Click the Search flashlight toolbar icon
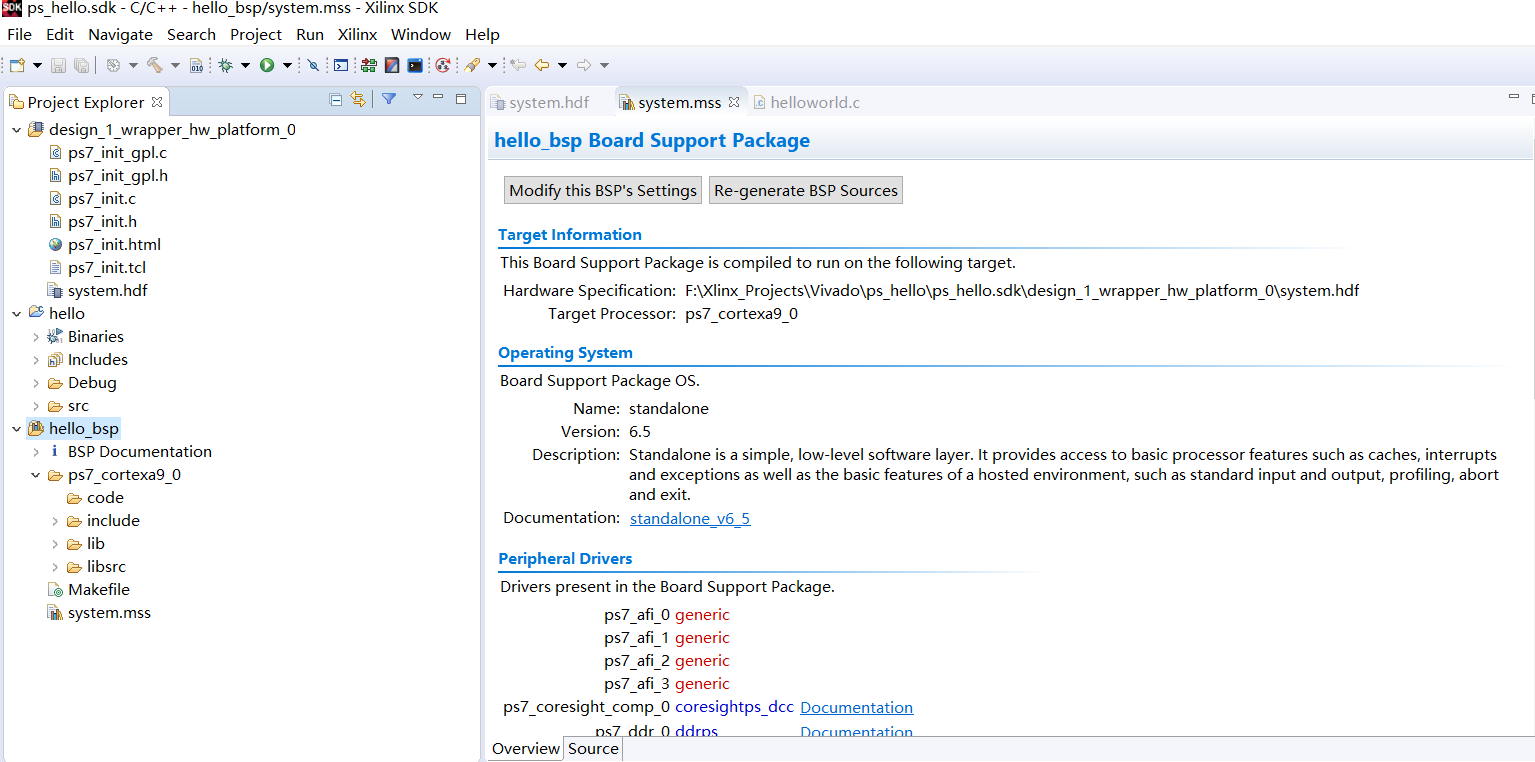This screenshot has width=1535, height=762. [473, 65]
